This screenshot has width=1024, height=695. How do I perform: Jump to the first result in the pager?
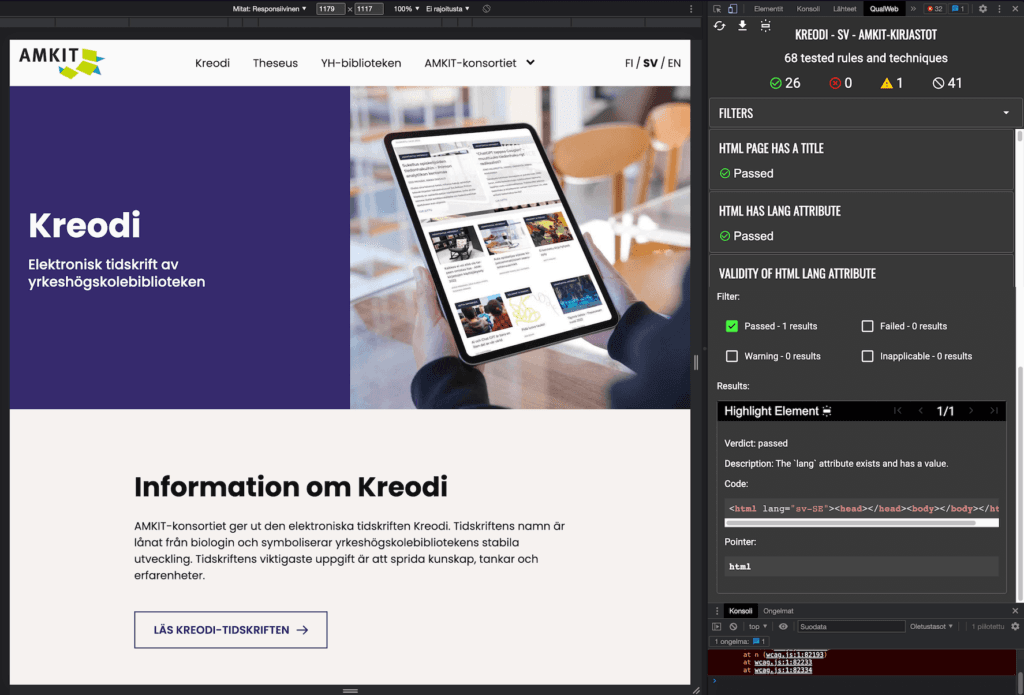pyautogui.click(x=897, y=411)
